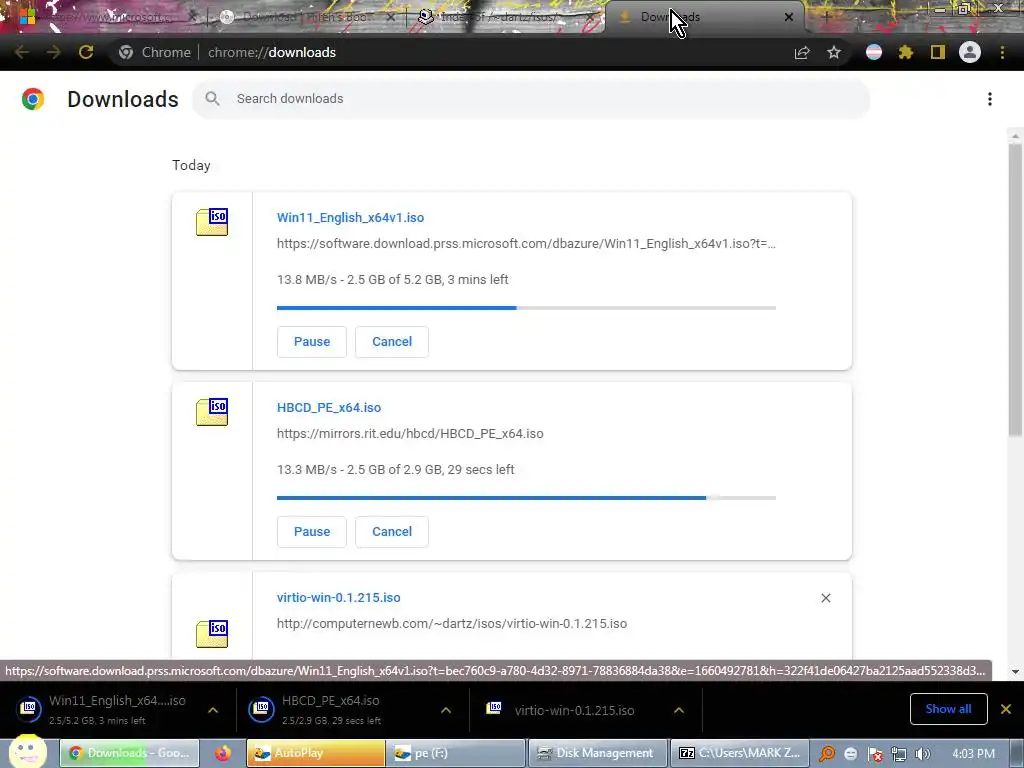Click the Chrome logo next to Downloads
Screen dimensions: 1024x768
coord(33,99)
